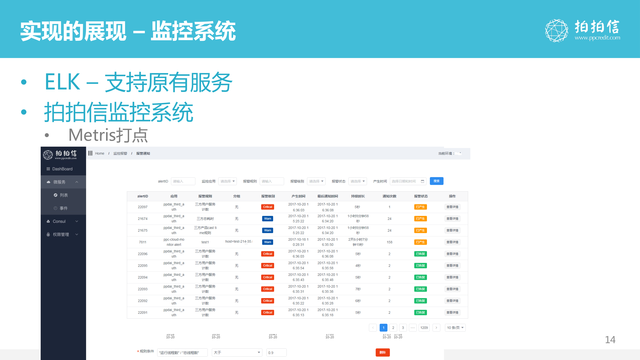Go to the last page number in pagination

[424, 328]
